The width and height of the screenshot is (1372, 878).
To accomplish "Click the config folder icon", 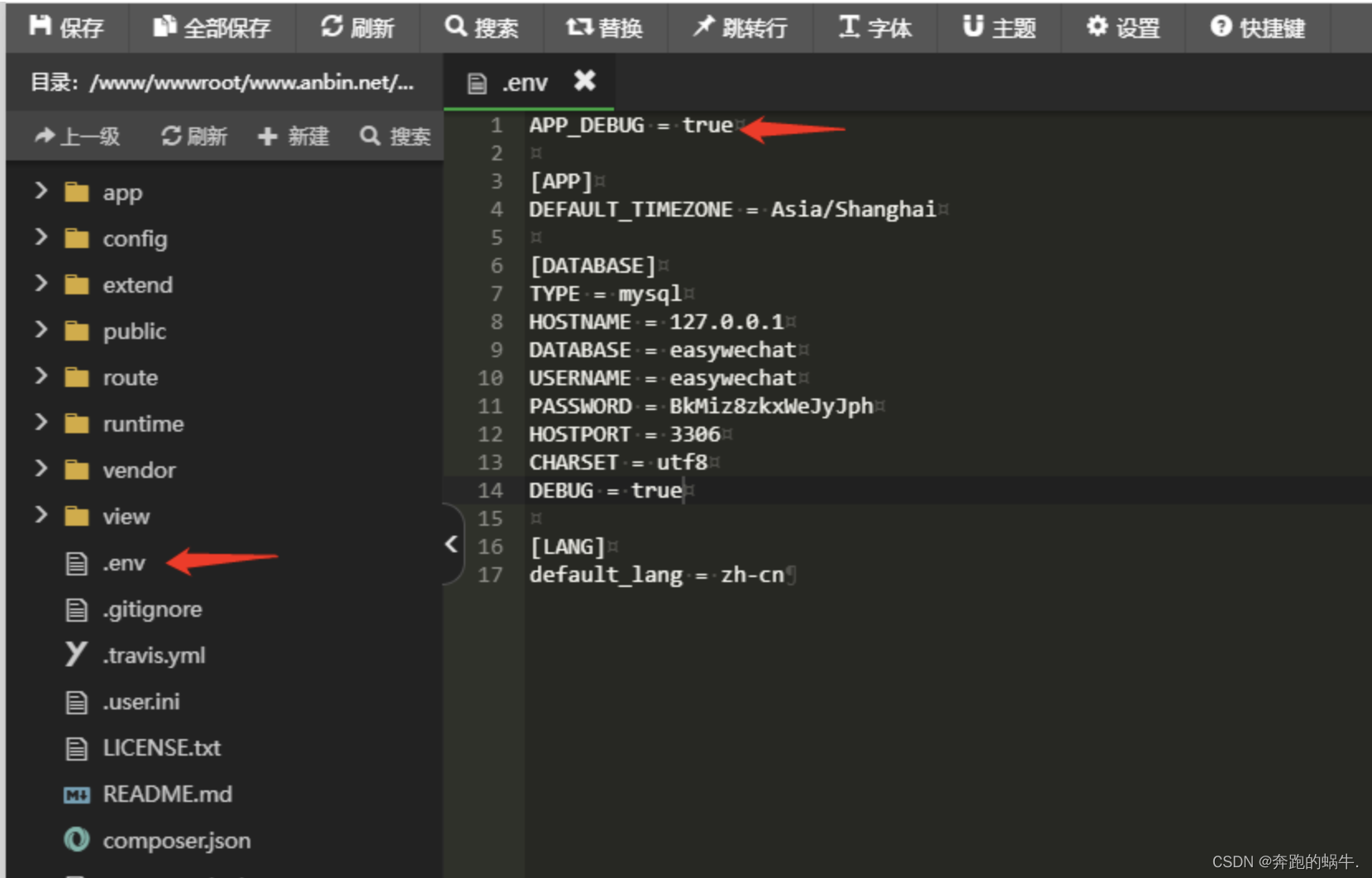I will click(77, 239).
